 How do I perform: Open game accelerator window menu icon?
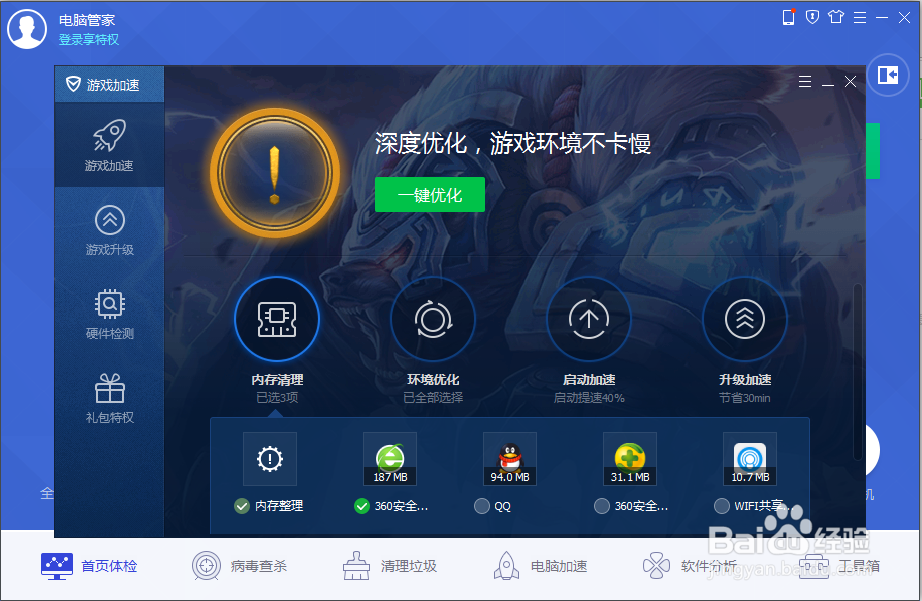coord(805,82)
